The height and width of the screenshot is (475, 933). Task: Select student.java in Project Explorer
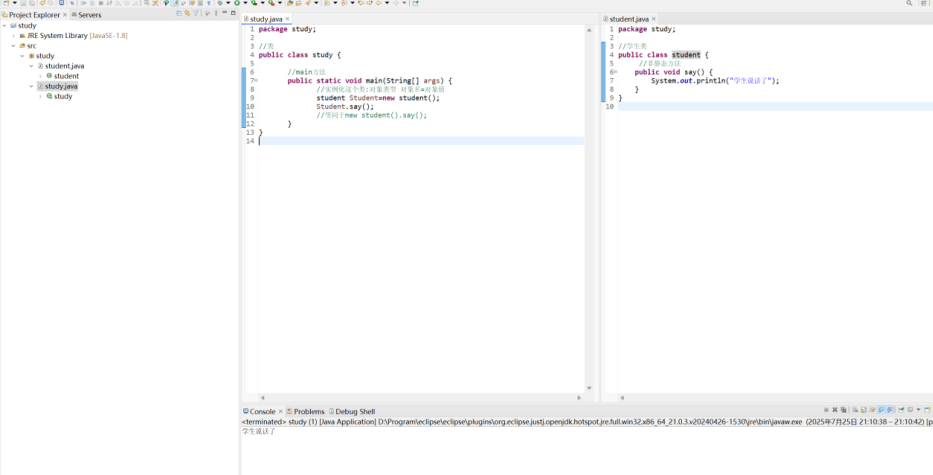tap(61, 66)
